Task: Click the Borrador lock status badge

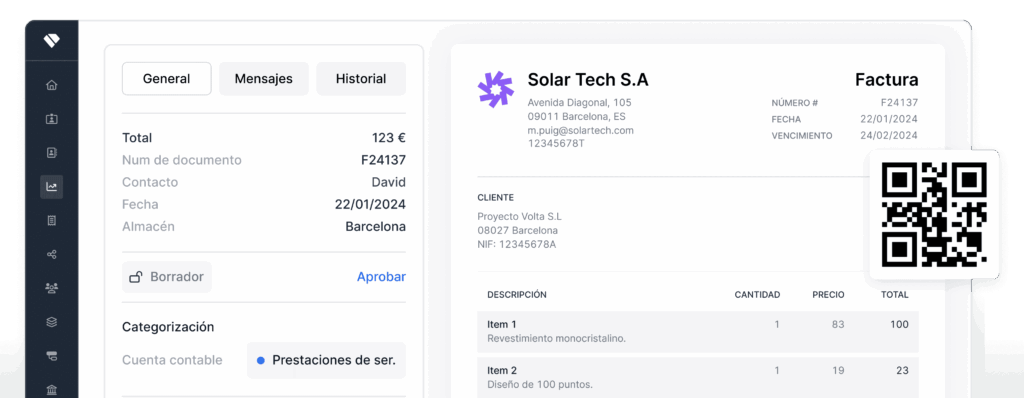Action: 167,277
